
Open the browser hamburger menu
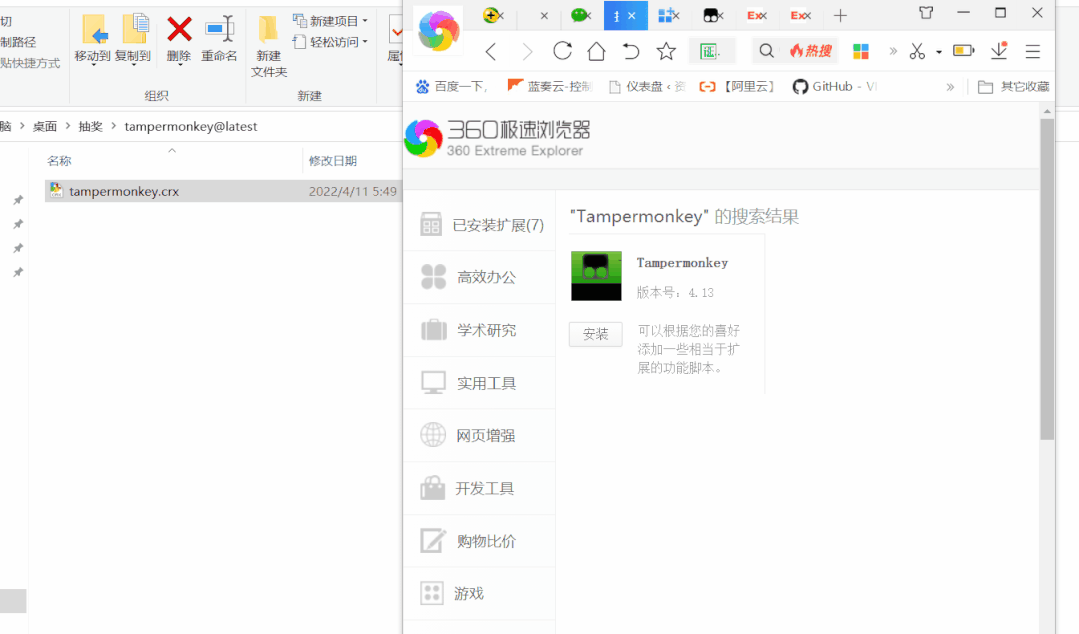tap(1033, 51)
